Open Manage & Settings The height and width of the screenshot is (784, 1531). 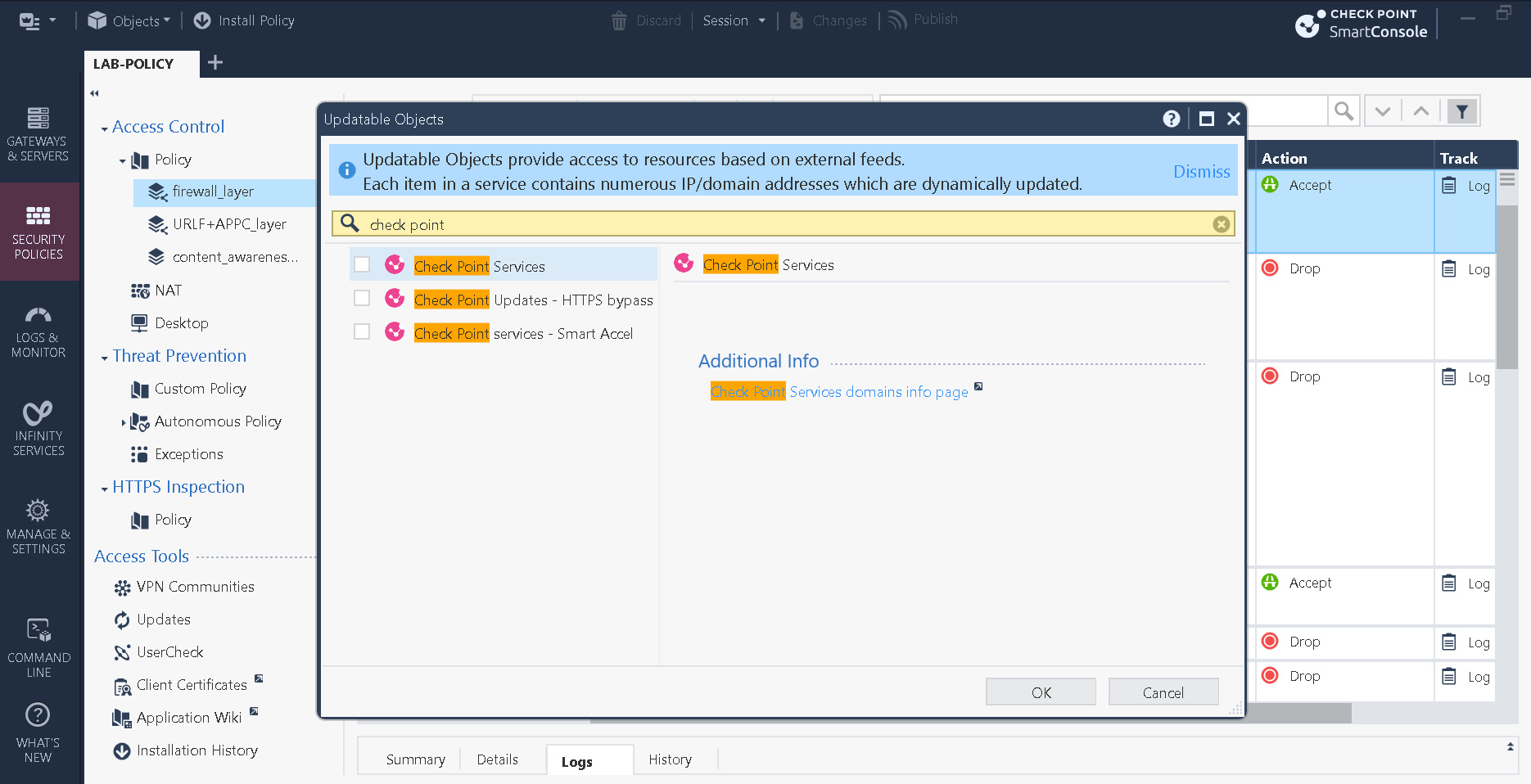pyautogui.click(x=38, y=524)
